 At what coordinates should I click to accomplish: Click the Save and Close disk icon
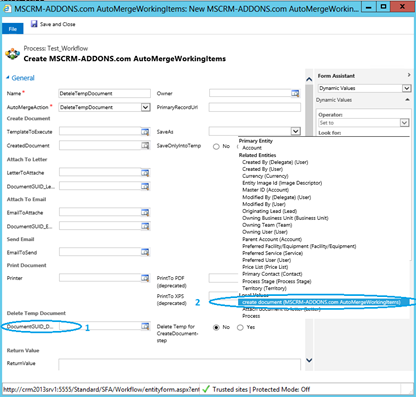[x=34, y=24]
